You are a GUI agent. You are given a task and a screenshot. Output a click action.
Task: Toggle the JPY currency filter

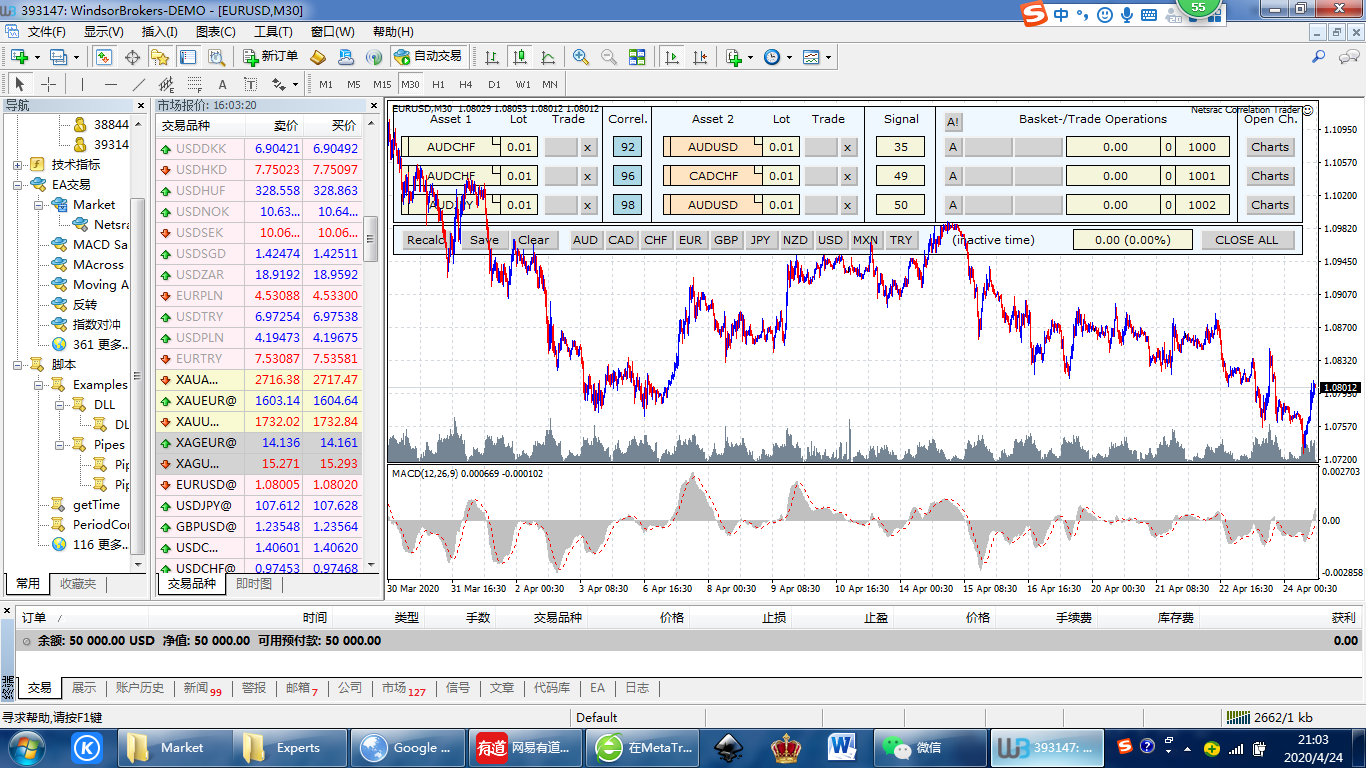point(760,240)
